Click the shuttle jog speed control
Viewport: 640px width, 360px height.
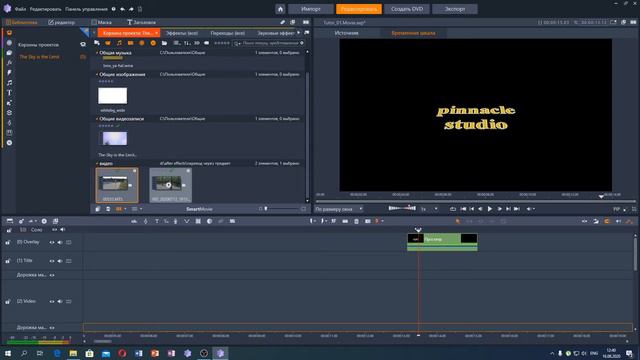coord(402,208)
